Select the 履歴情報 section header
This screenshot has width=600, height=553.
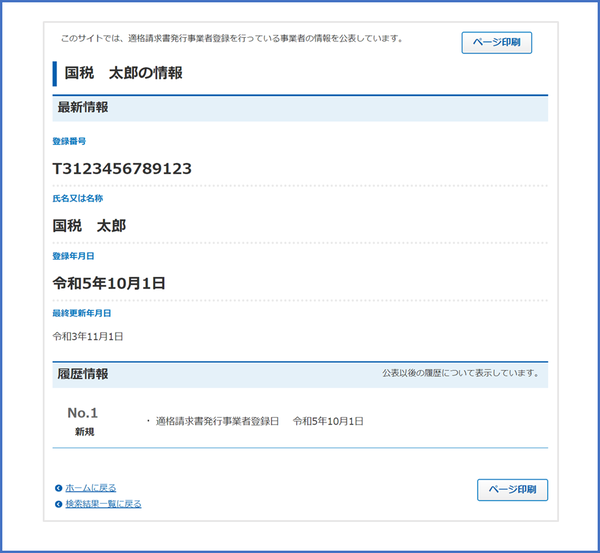84,374
